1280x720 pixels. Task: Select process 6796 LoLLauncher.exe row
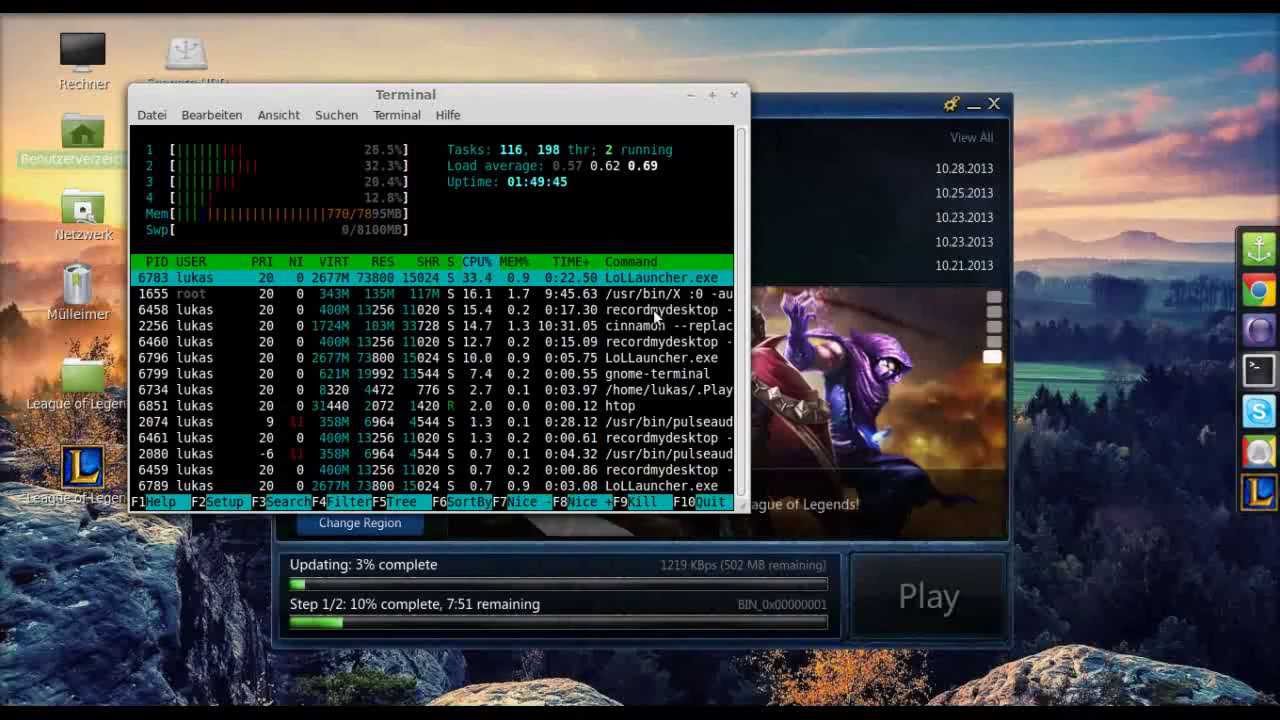point(432,358)
